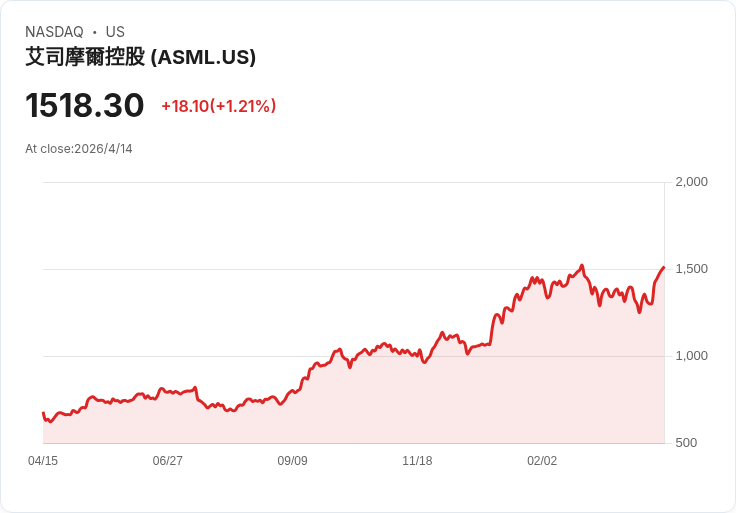
Task: Click the dot separator between NASDAQ and US
Action: [x=95, y=32]
